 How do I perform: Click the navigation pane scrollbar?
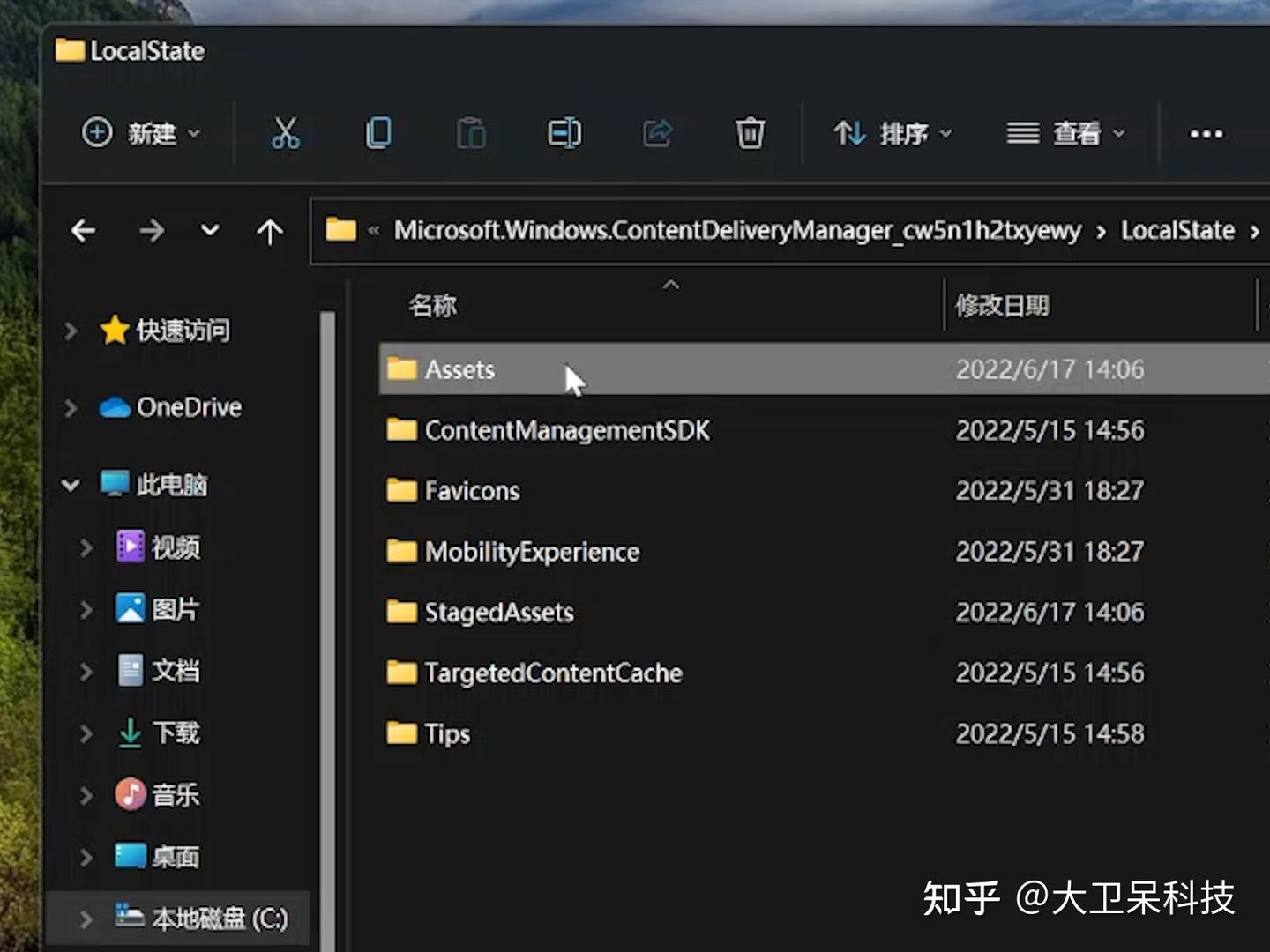(328, 630)
